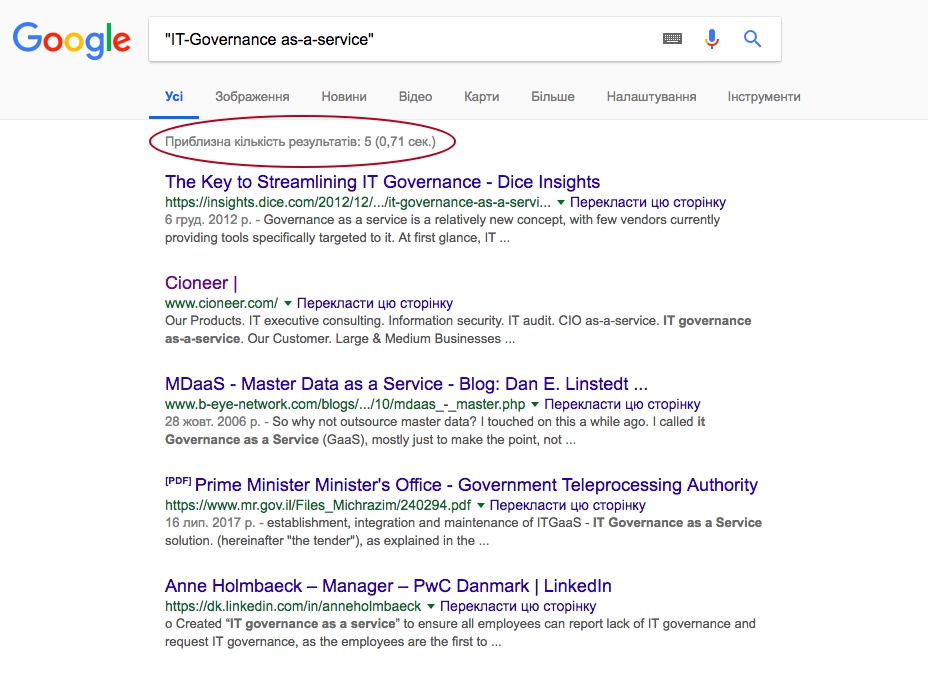Switch to the Зображення tab
The image size is (928, 678).
252,96
